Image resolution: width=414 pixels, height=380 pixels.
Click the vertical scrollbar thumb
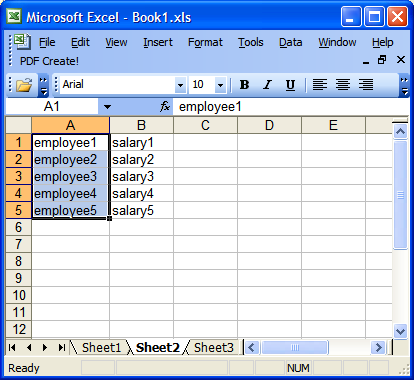click(x=400, y=195)
